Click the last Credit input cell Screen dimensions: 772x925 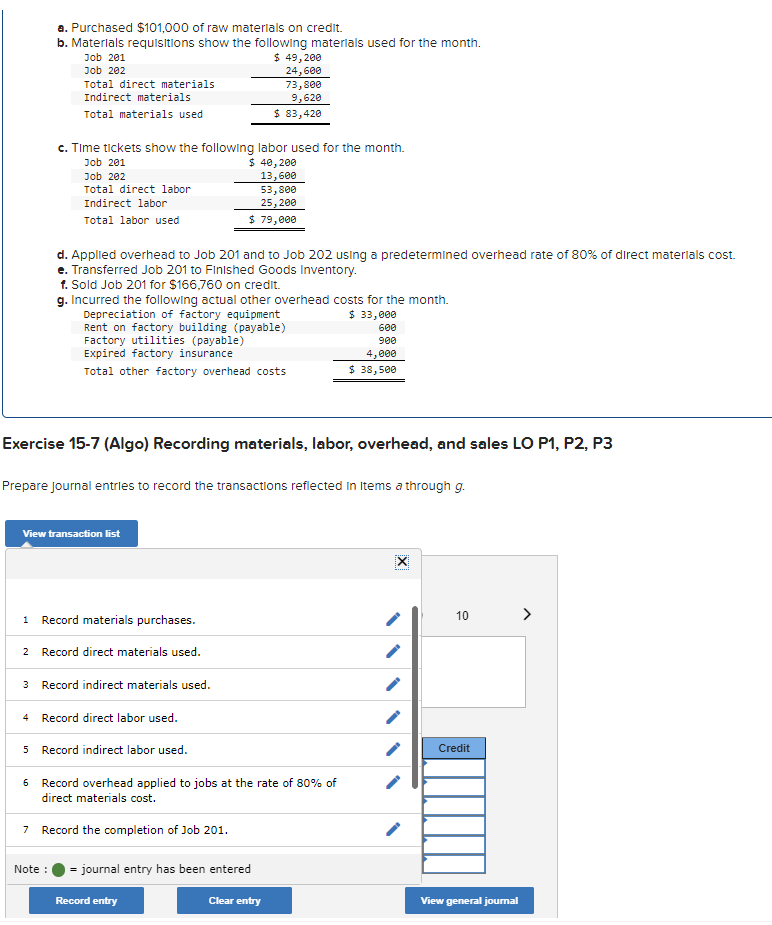tap(454, 864)
